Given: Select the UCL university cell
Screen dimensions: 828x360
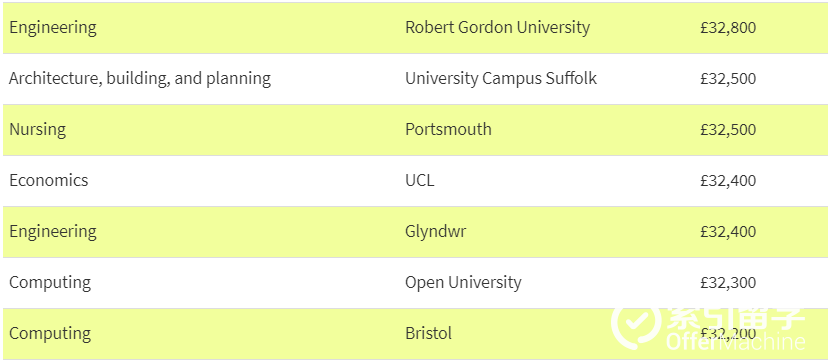Looking at the screenshot, I should (x=420, y=181).
